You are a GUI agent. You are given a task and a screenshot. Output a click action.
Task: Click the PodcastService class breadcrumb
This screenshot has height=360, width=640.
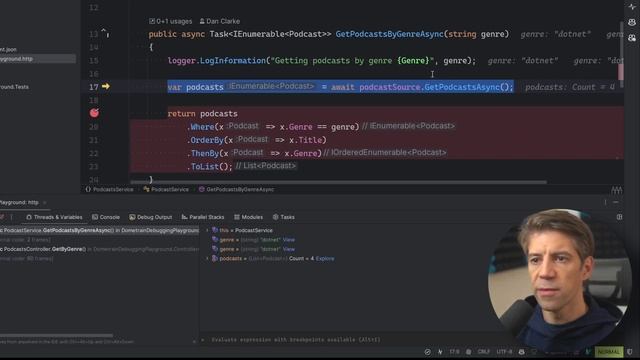pos(166,189)
